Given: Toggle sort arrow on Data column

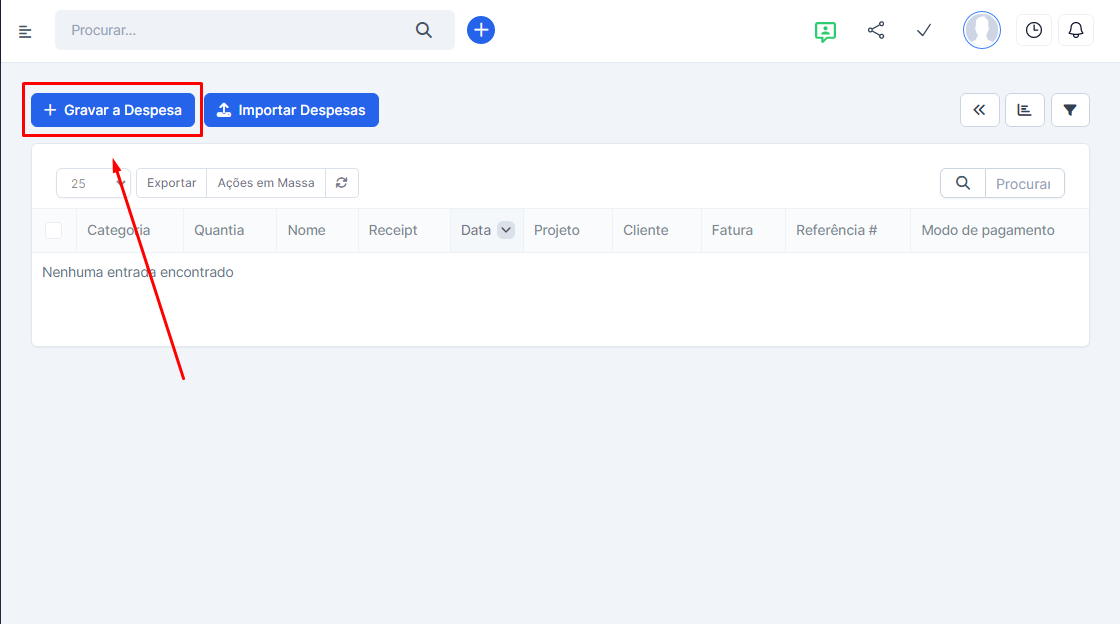Looking at the screenshot, I should pos(506,231).
